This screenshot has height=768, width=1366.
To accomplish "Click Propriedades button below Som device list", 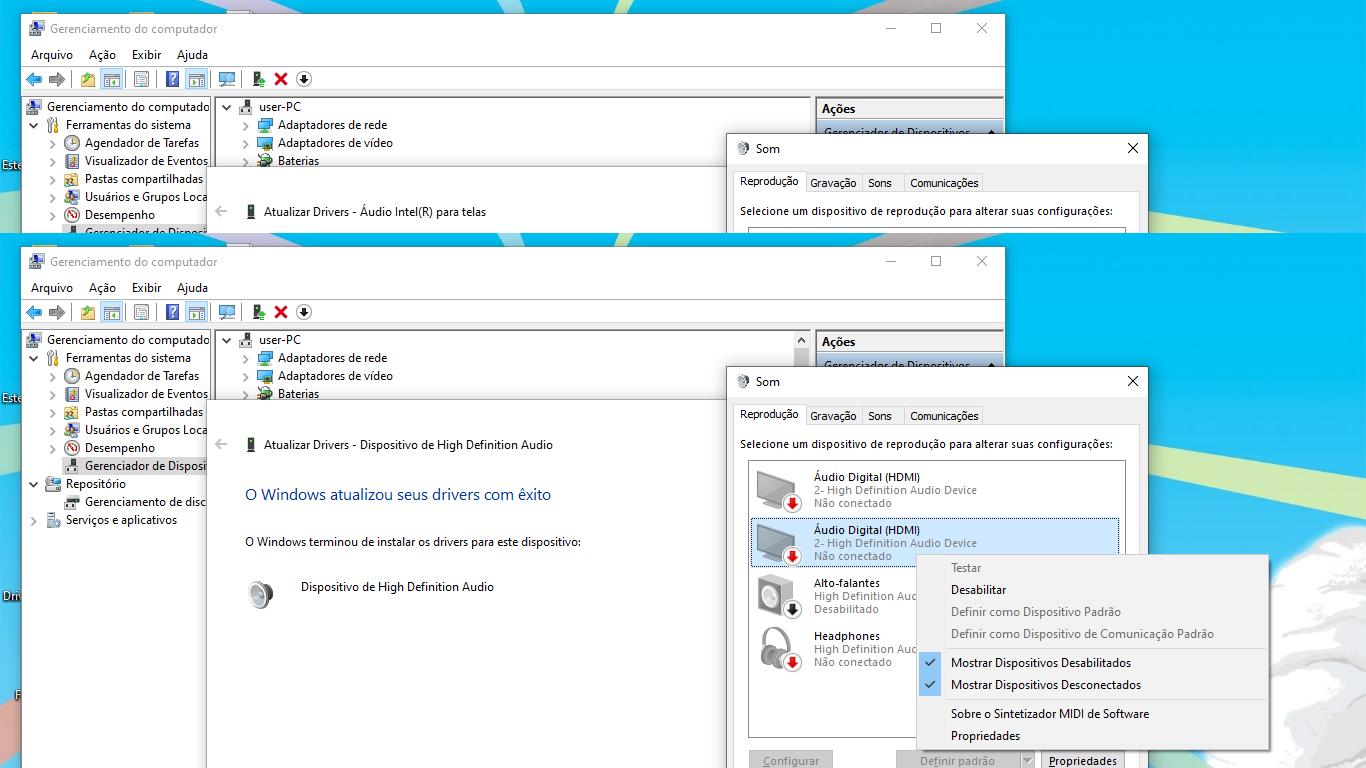I will click(x=1083, y=760).
